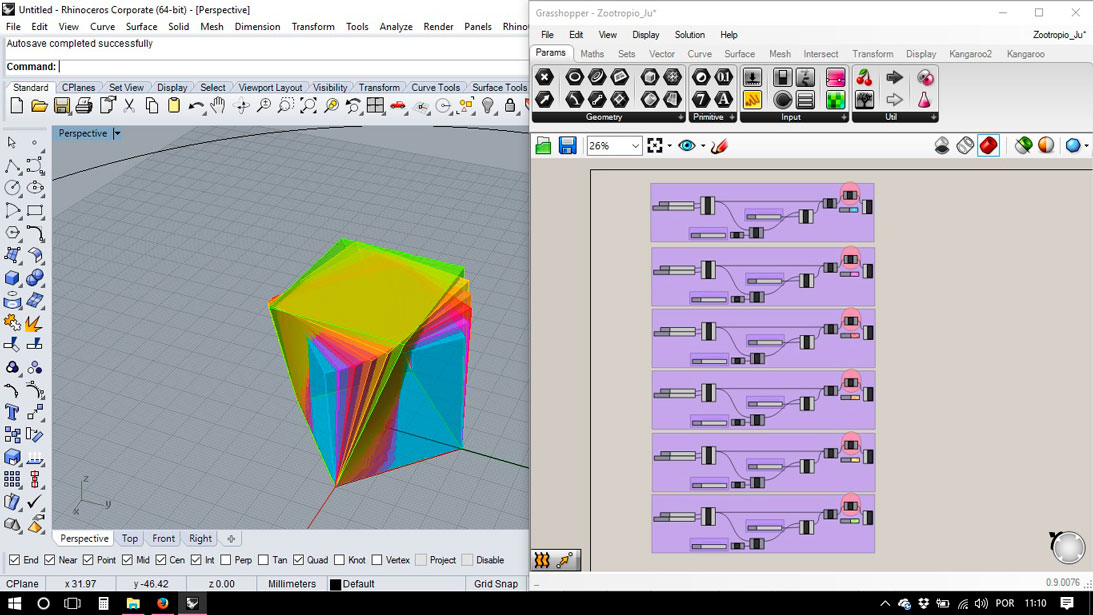Click the Grid Snap status bar button

496,584
